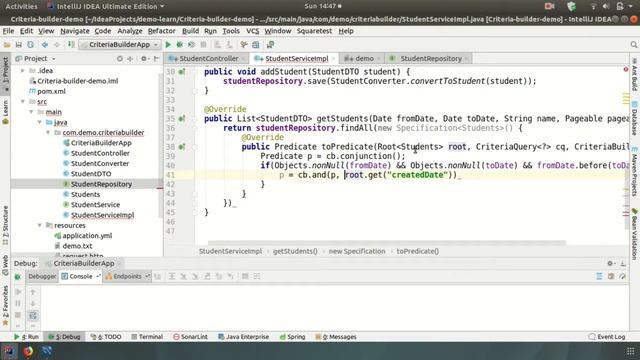This screenshot has width=640, height=360.
Task: Click Stop icon in Debug panel sidebar
Action: (x=18, y=315)
